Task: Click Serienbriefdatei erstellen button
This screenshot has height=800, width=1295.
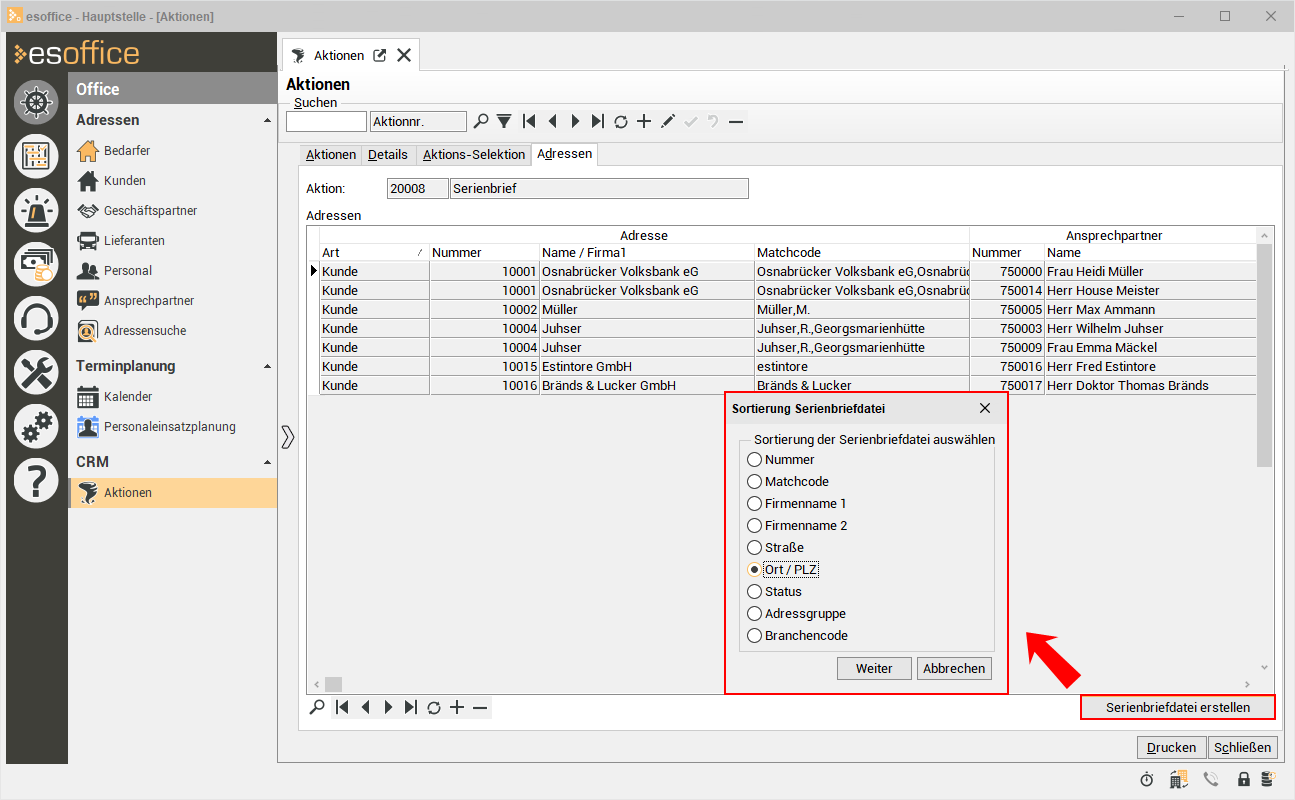Action: [x=1178, y=707]
